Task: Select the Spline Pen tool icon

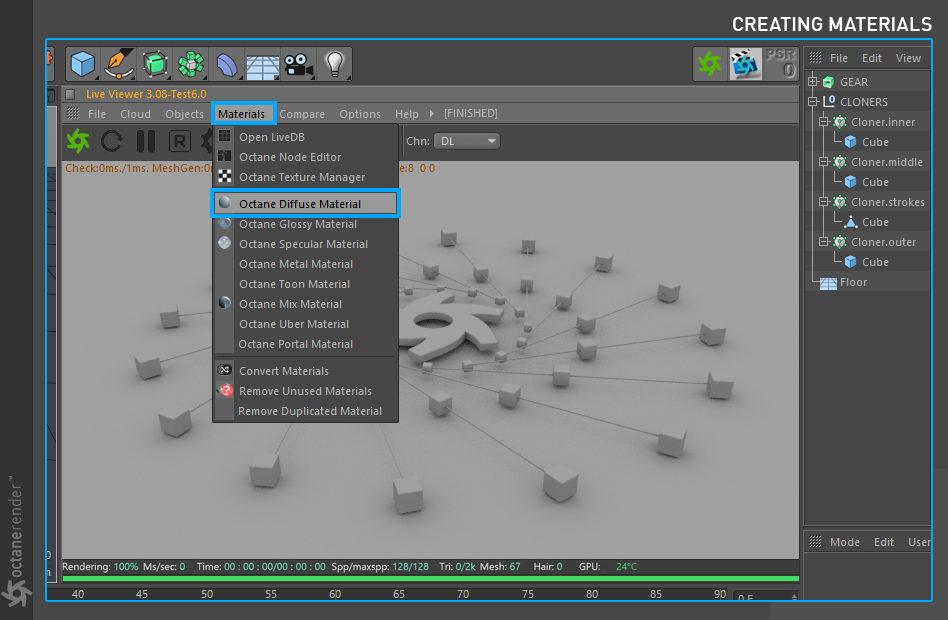Action: click(x=119, y=64)
